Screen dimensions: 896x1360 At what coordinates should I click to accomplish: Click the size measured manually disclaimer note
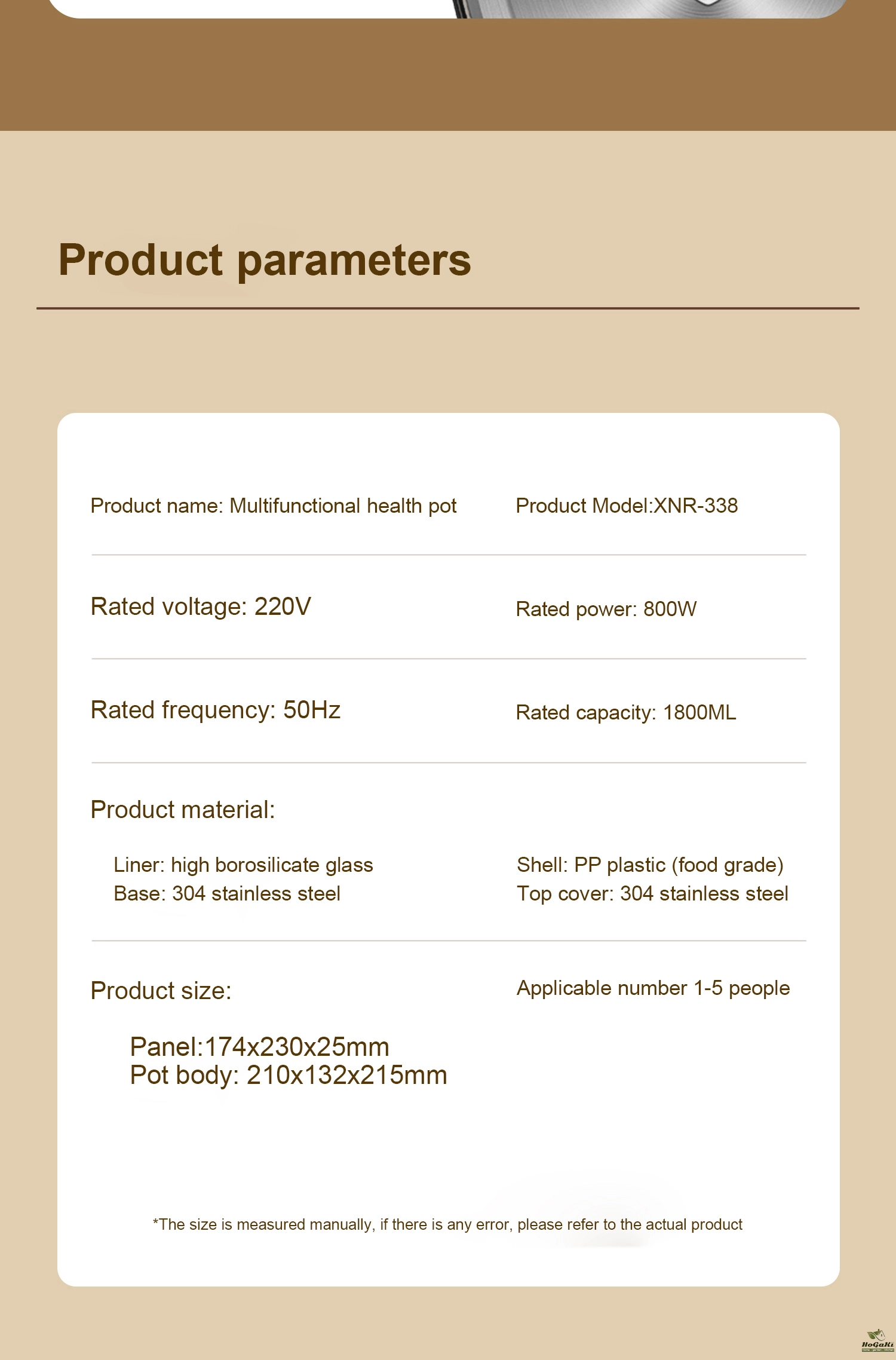pos(447,1224)
